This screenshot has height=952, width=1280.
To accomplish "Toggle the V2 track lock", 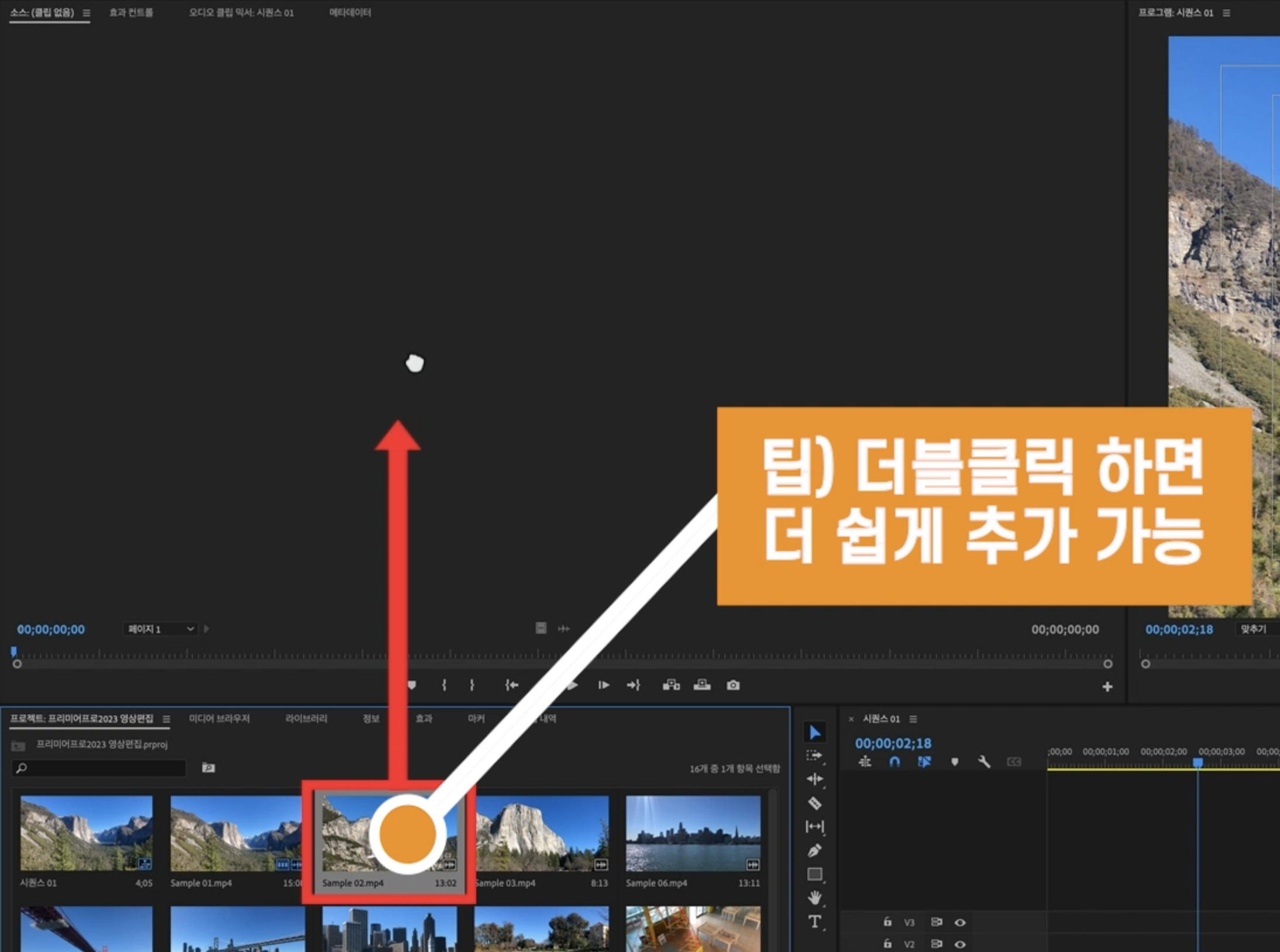I will [887, 943].
